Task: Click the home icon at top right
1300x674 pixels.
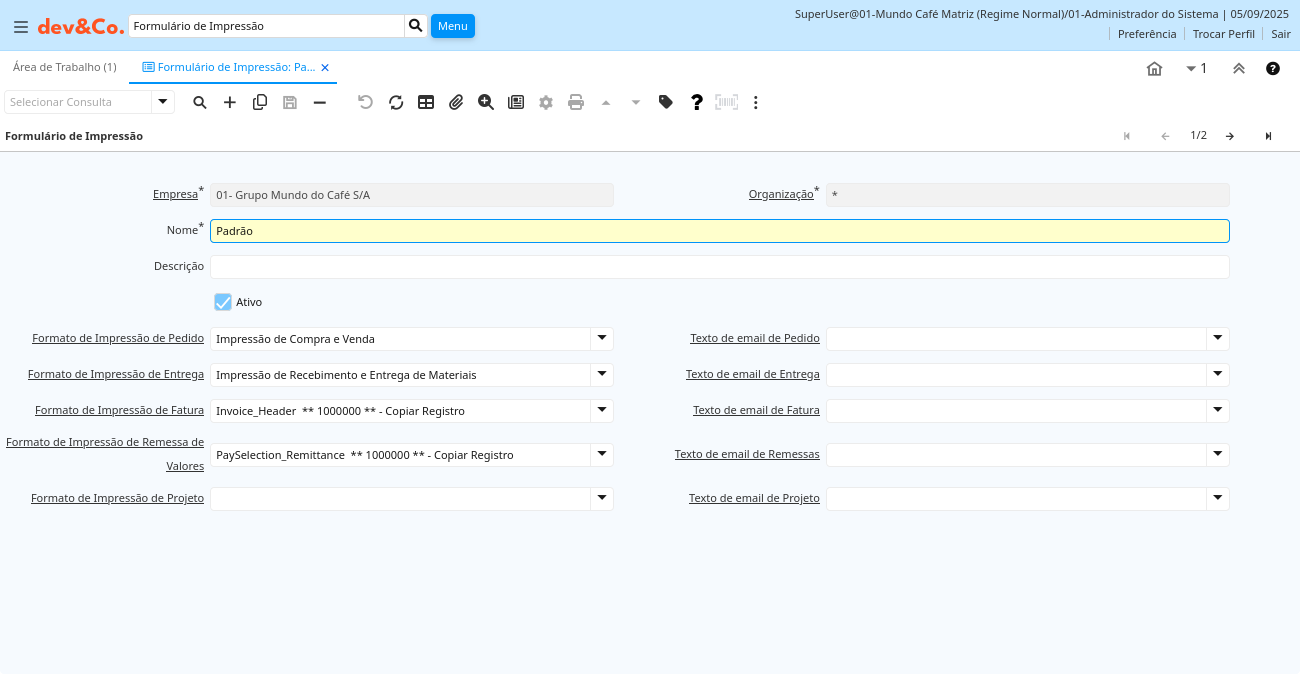Action: (1154, 68)
